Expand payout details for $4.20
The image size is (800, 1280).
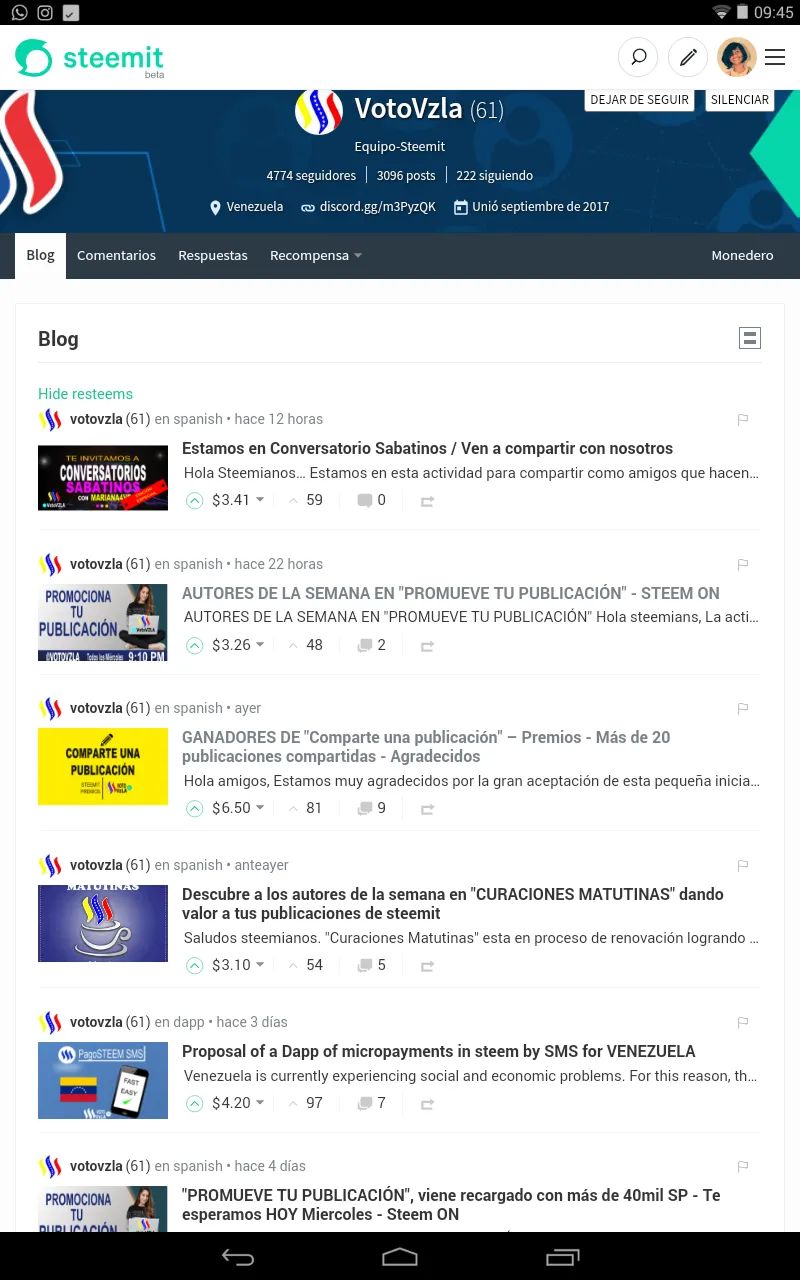pos(238,1103)
